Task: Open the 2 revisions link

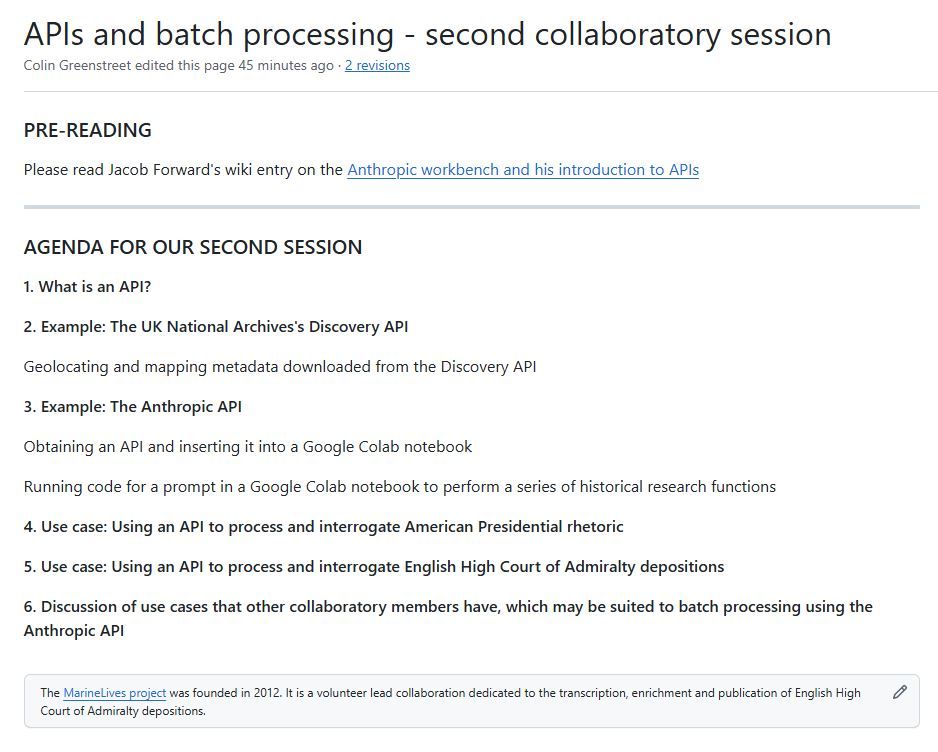Action: 377,65
